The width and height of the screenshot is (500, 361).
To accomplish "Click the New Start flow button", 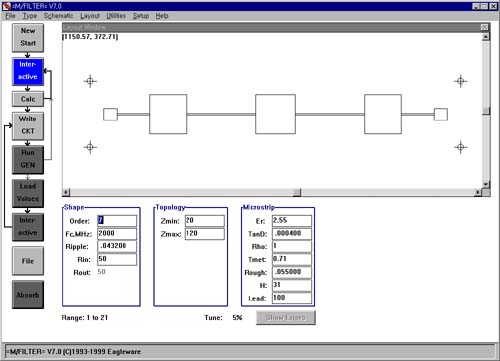I will click(x=28, y=37).
